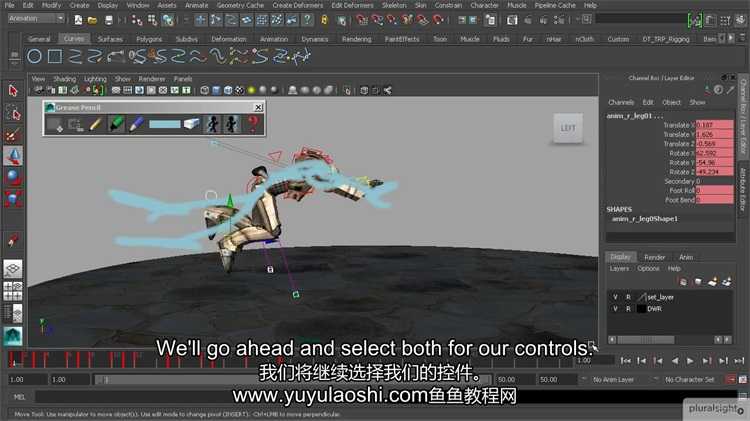Toggle visibility V of DWR layer

[615, 309]
